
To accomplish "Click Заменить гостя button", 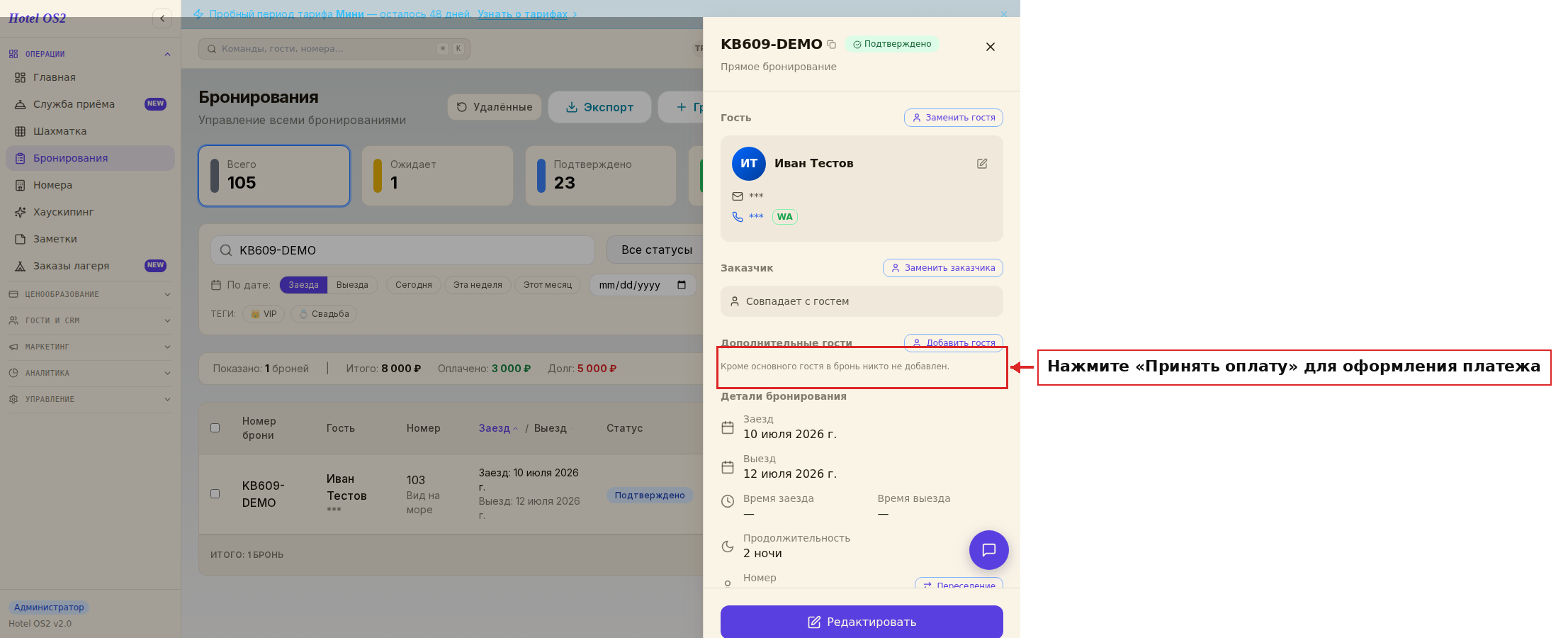I will point(954,118).
